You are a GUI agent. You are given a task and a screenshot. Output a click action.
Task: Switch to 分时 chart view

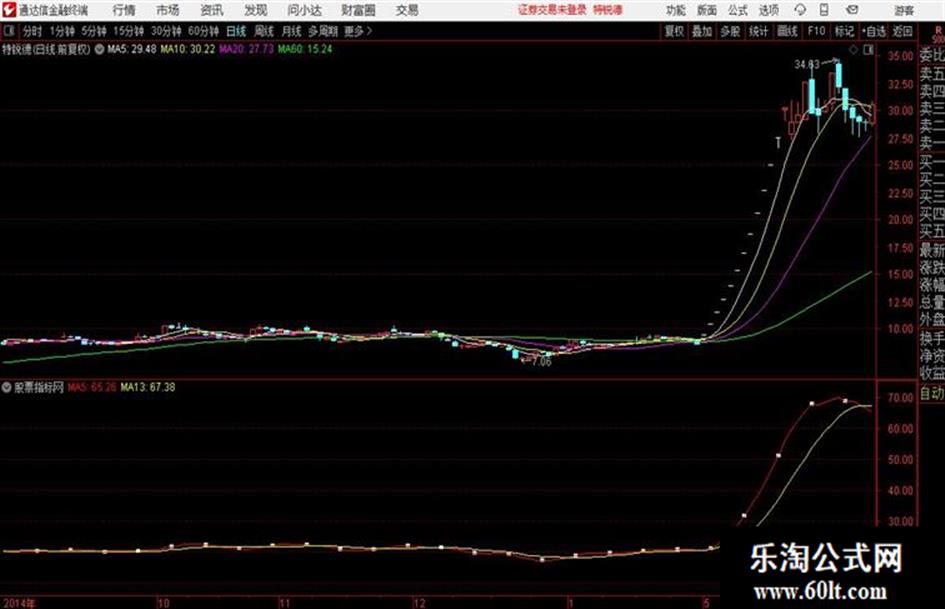point(32,31)
